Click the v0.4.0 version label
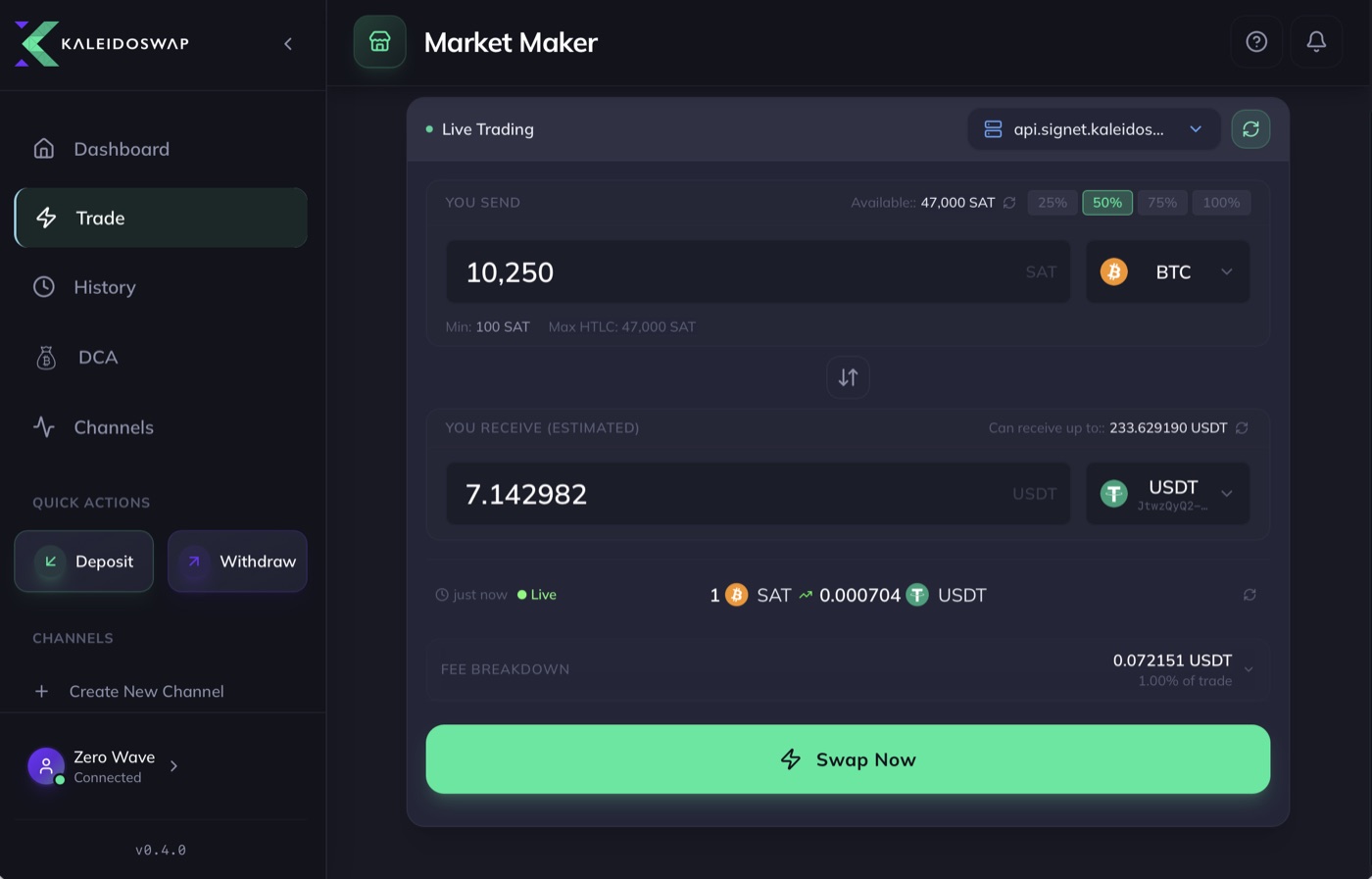 coord(161,851)
